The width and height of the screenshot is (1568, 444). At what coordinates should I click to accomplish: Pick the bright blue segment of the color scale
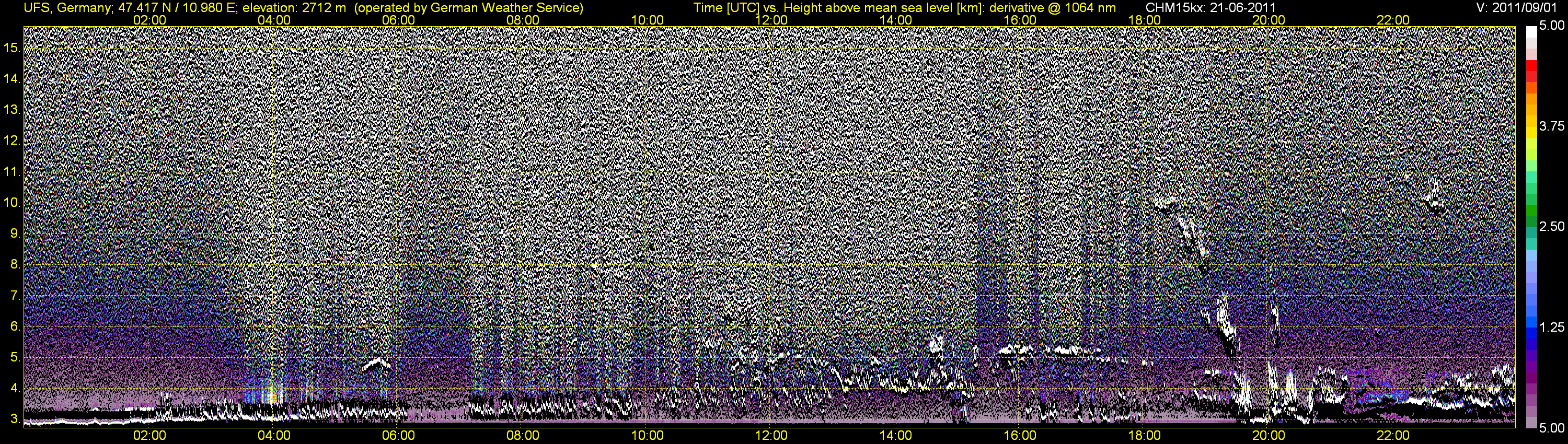pyautogui.click(x=1531, y=322)
